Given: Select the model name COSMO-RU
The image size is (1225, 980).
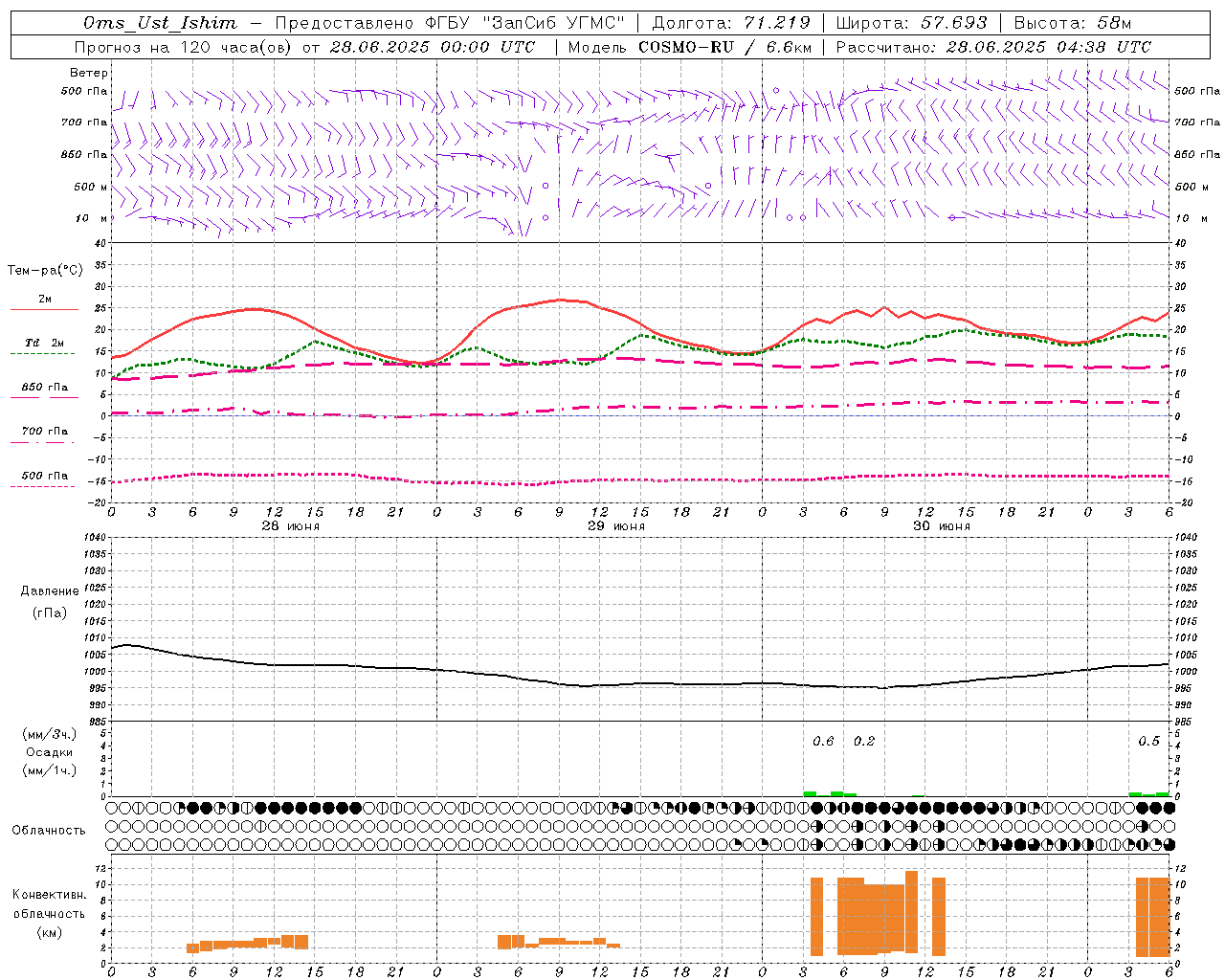Looking at the screenshot, I should (x=686, y=47).
